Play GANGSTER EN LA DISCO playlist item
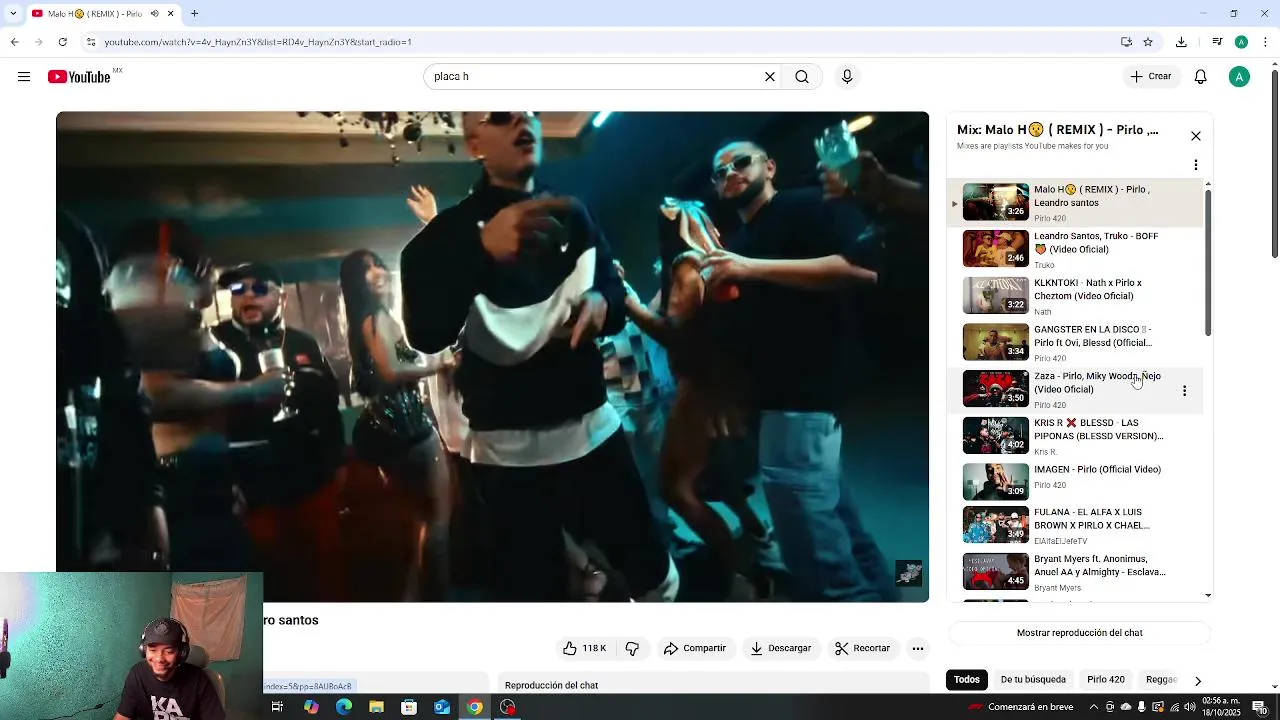The width and height of the screenshot is (1280, 720). pos(1075,342)
